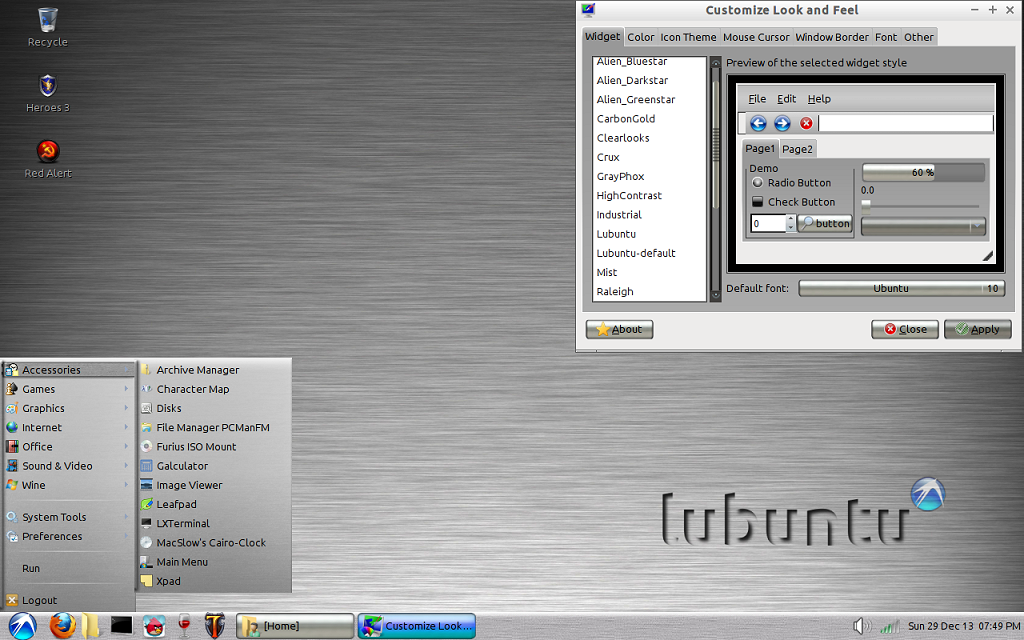This screenshot has height=640, width=1024.
Task: Click the network signal tray icon
Action: tap(889, 626)
